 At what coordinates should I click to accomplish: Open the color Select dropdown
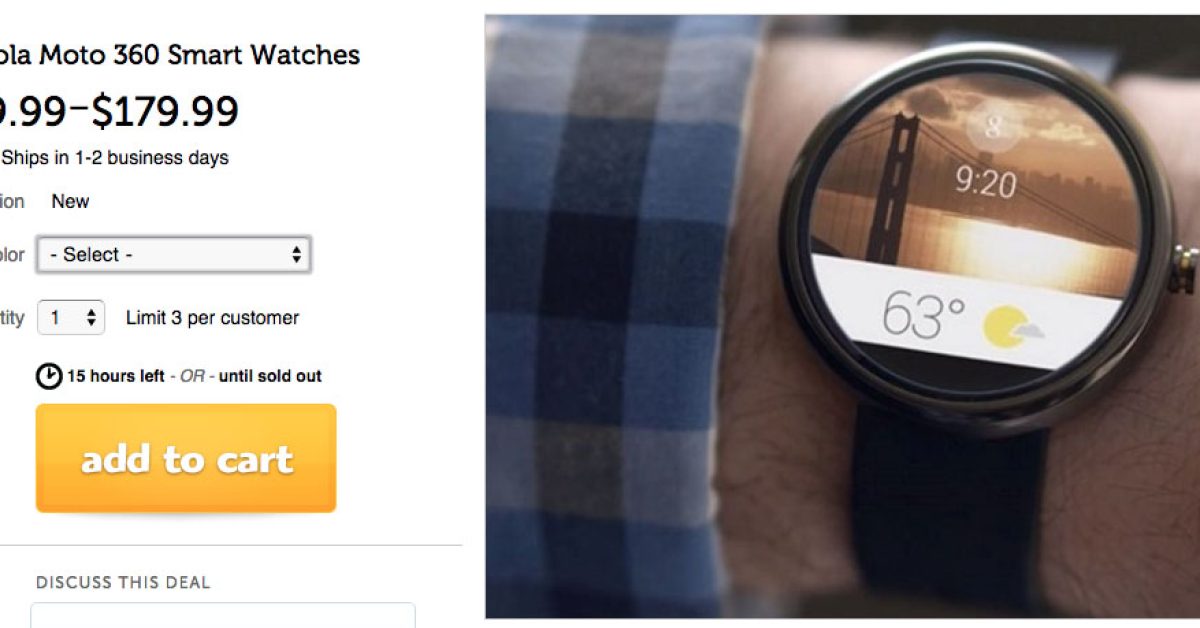point(174,255)
